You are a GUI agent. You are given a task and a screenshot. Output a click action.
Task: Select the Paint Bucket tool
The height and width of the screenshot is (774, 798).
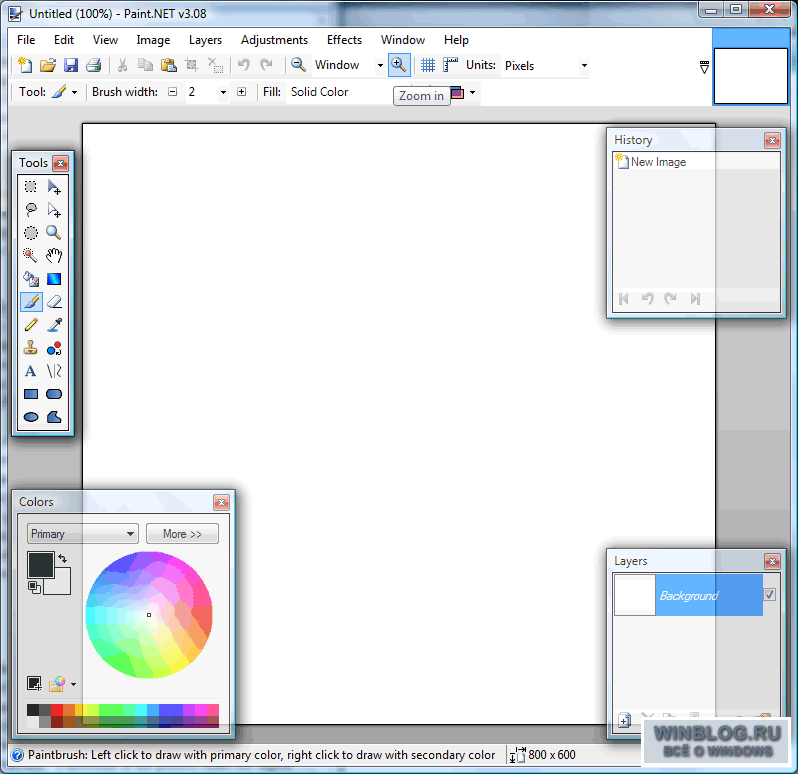[x=31, y=279]
